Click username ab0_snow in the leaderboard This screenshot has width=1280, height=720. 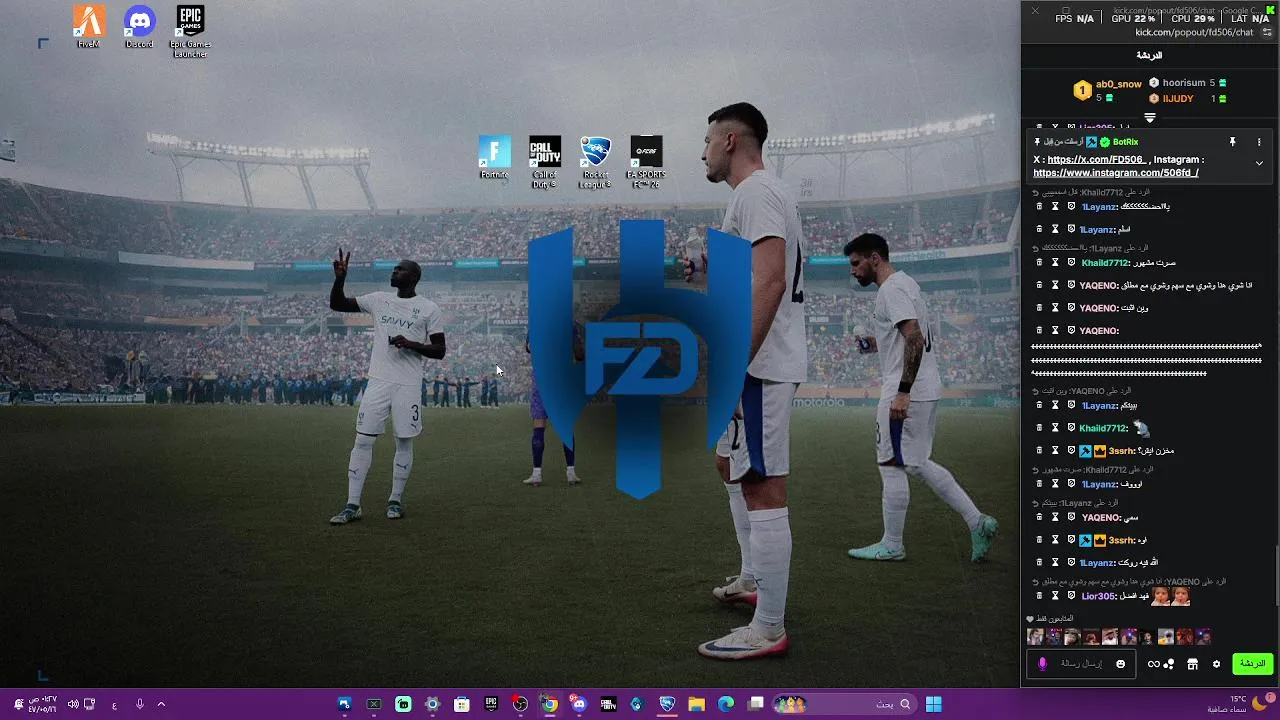[1118, 84]
